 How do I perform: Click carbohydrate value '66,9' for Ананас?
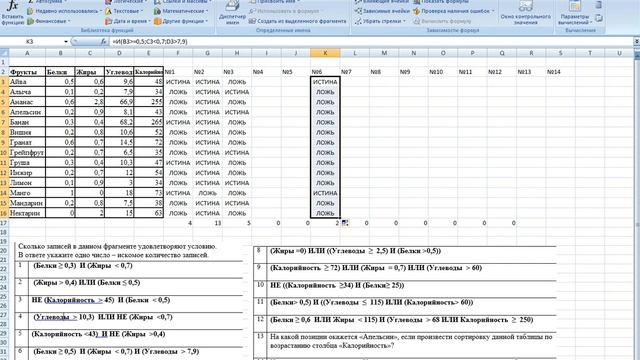(x=119, y=102)
